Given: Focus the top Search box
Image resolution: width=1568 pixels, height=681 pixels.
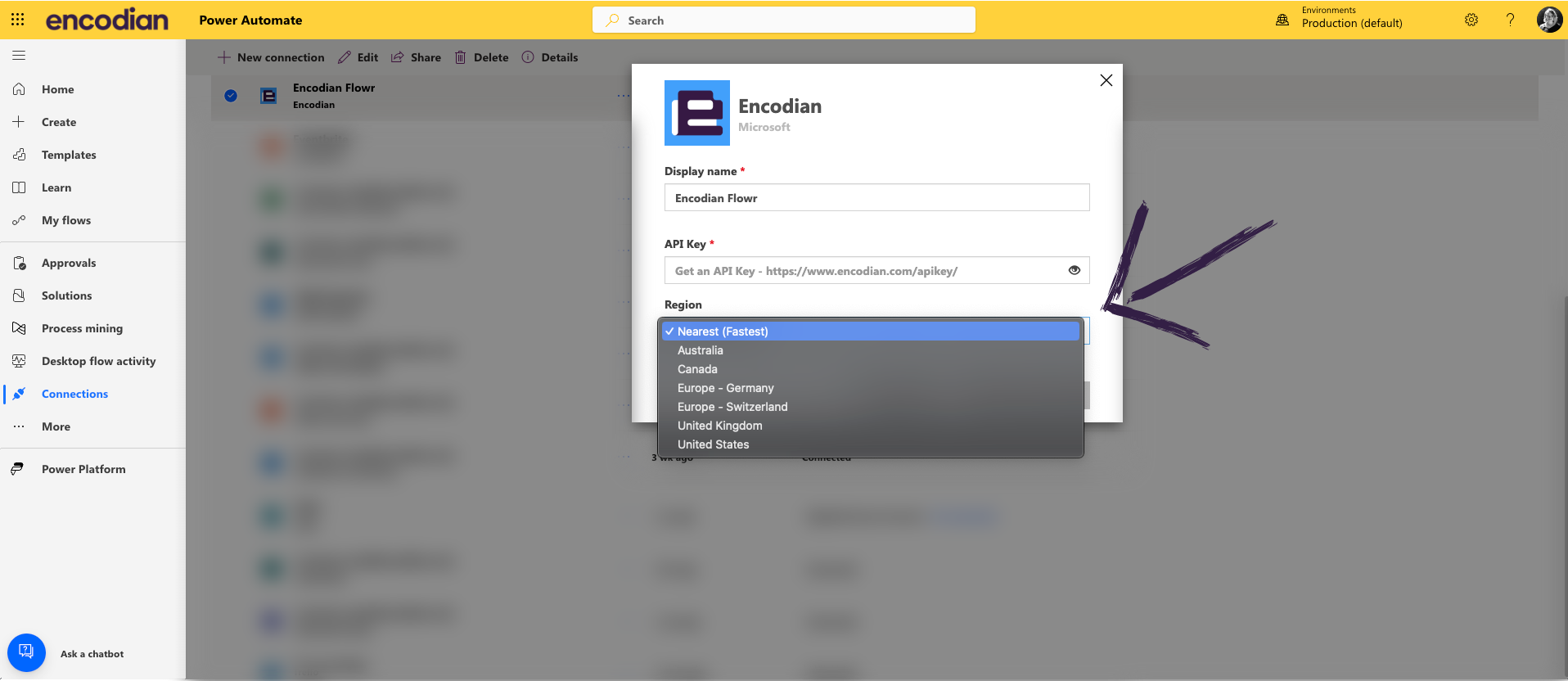Looking at the screenshot, I should (783, 20).
